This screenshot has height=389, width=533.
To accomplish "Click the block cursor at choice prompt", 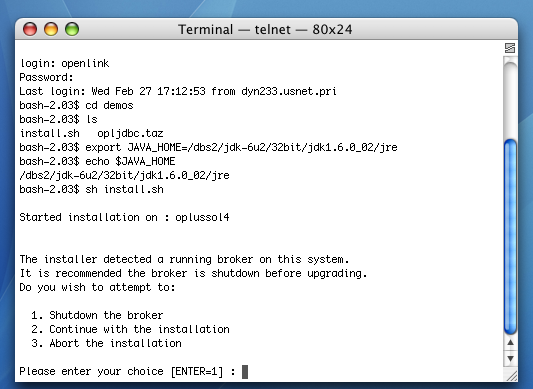I will tap(245, 372).
